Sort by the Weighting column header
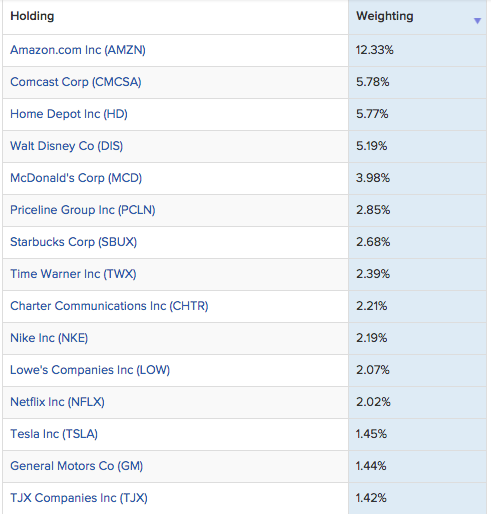 point(385,16)
